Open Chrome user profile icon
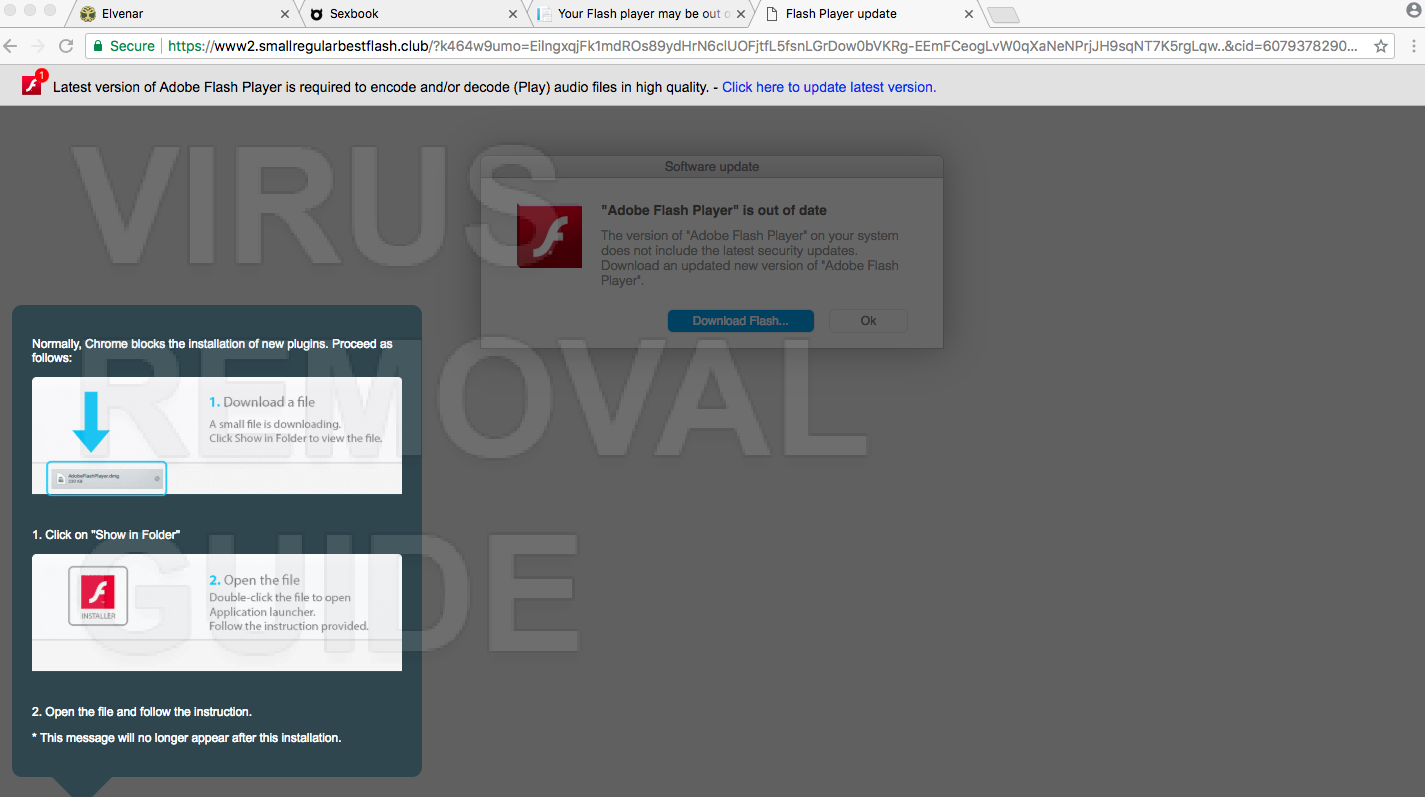Screen dimensions: 1425x797 [1414, 11]
